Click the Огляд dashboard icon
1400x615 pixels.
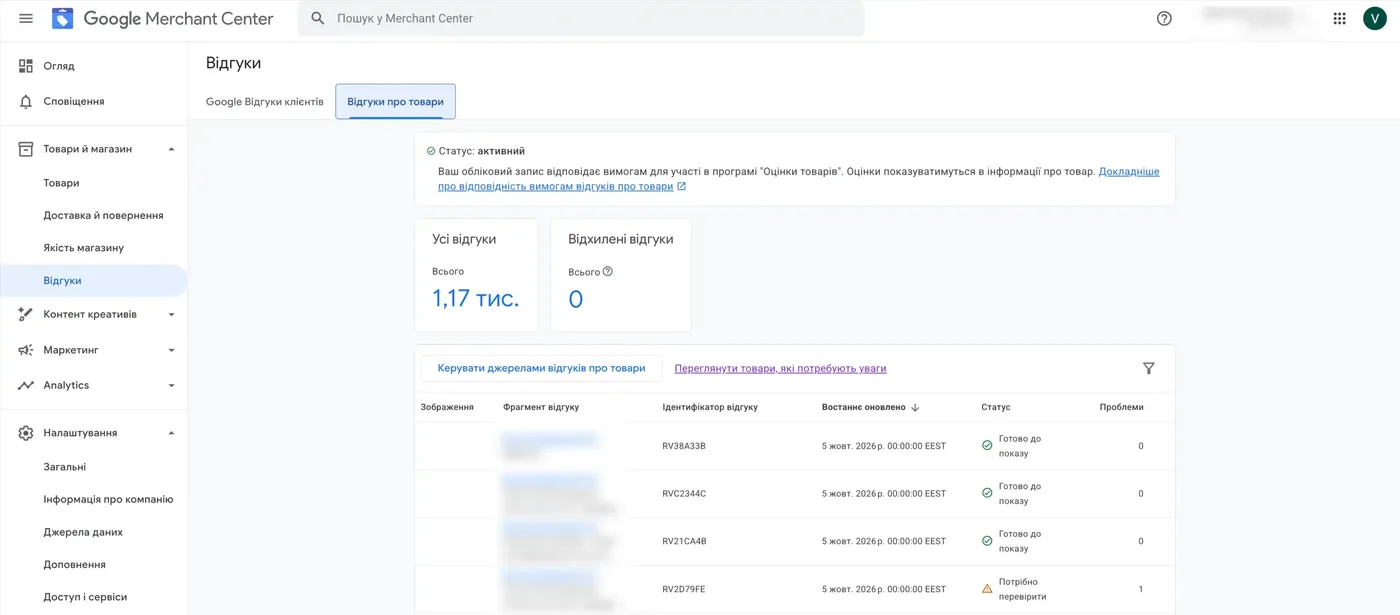26,66
